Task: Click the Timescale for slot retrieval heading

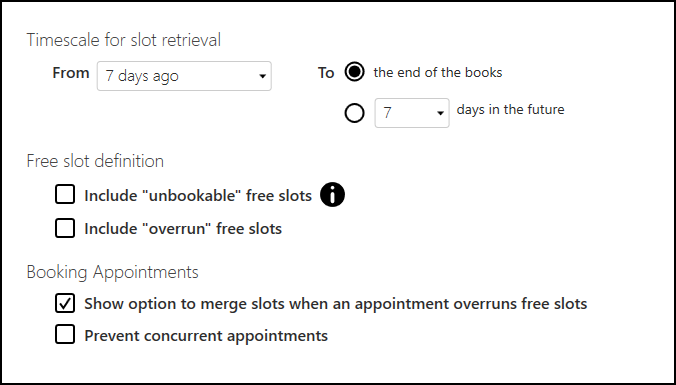Action: point(124,40)
